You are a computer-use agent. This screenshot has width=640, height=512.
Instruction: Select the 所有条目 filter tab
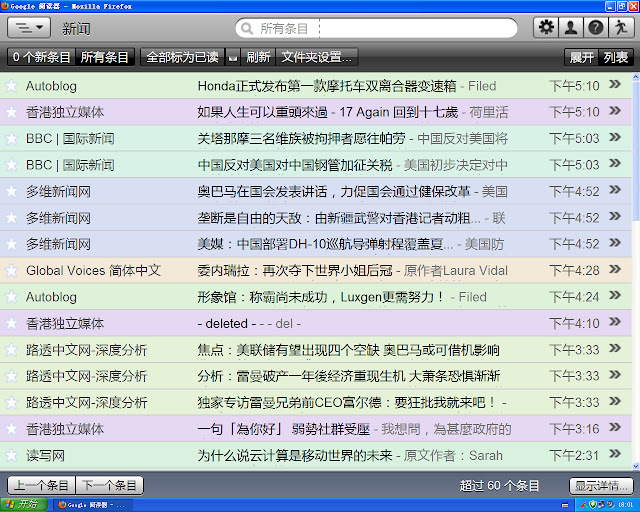tap(104, 57)
